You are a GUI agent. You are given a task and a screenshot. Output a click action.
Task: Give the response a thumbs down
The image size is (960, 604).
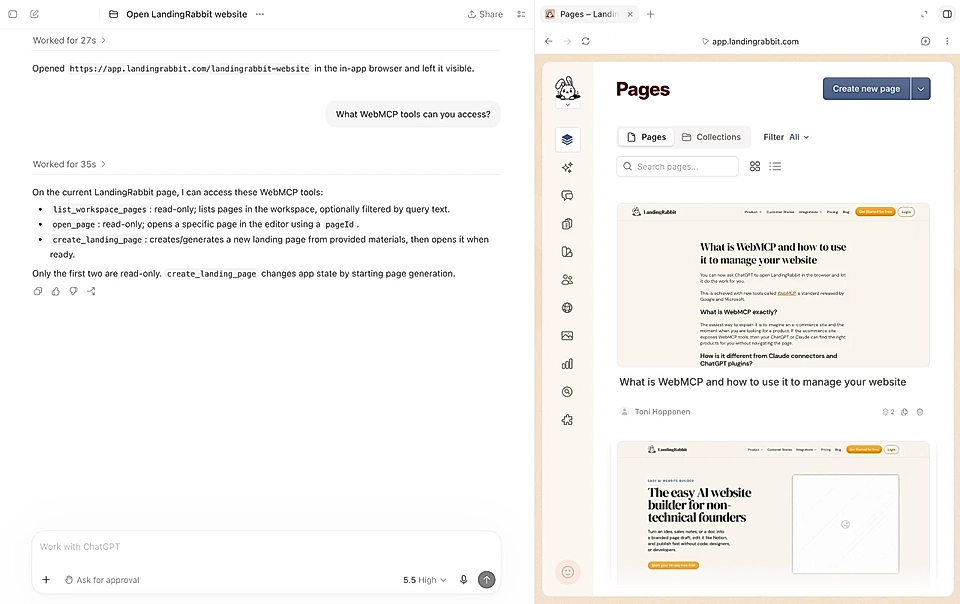(73, 291)
